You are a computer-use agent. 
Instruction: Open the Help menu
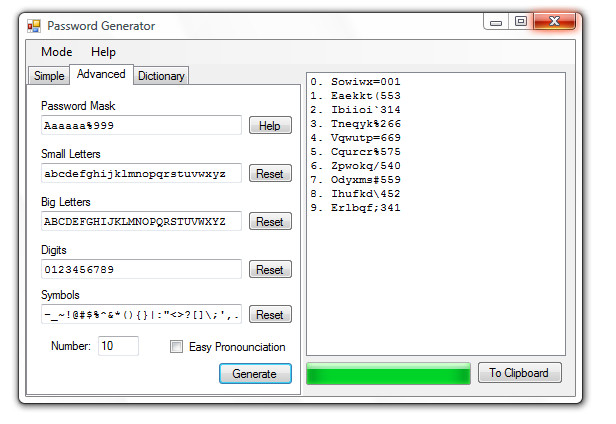(x=103, y=52)
